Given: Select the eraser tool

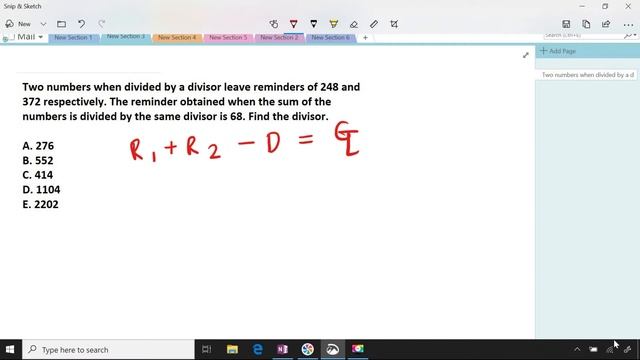Looking at the screenshot, I should click(354, 24).
